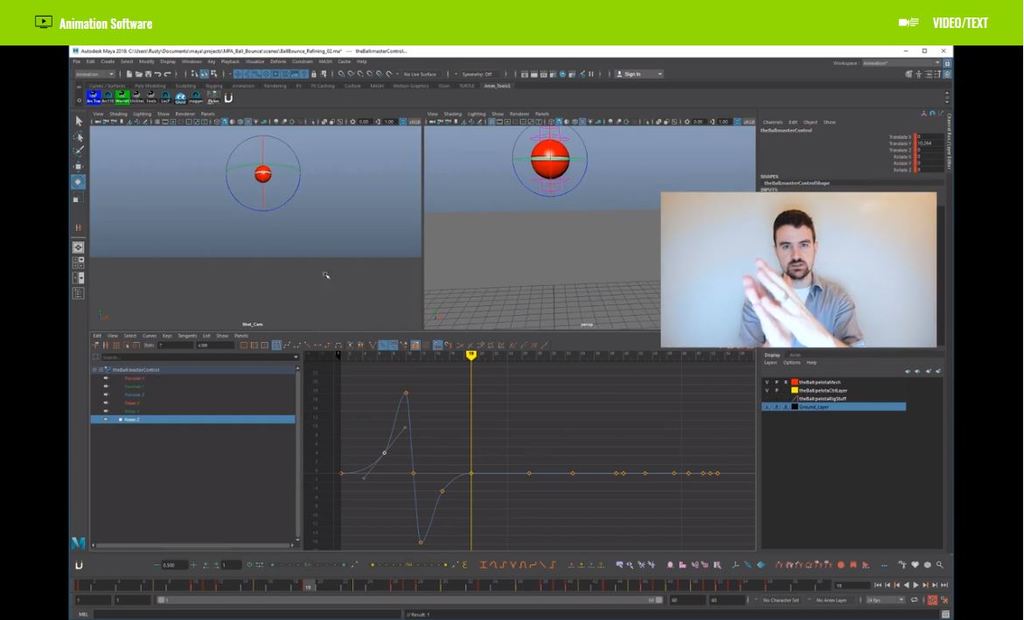Click the magnifier search icon in bottom shelf

940,565
